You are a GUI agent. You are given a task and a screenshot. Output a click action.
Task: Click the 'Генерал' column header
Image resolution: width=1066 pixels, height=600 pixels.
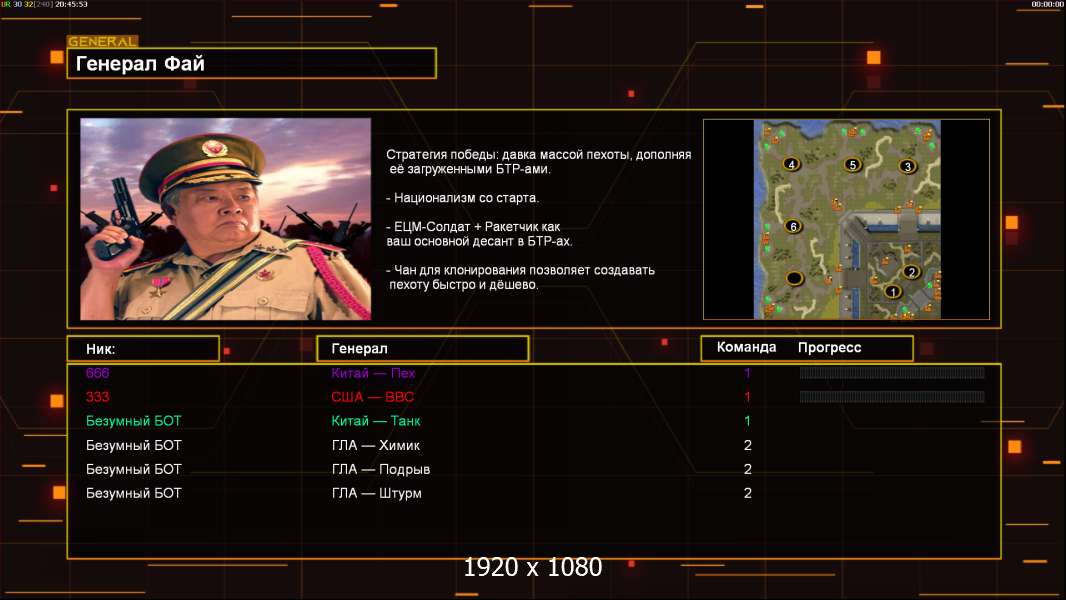pyautogui.click(x=422, y=349)
